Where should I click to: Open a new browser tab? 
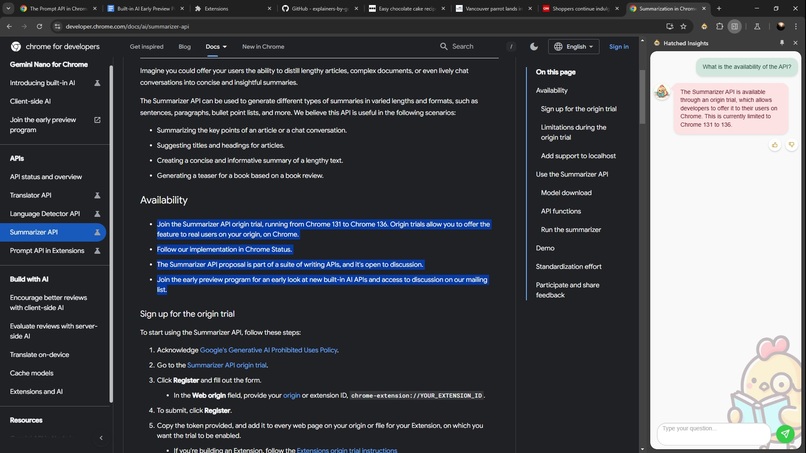click(x=719, y=8)
